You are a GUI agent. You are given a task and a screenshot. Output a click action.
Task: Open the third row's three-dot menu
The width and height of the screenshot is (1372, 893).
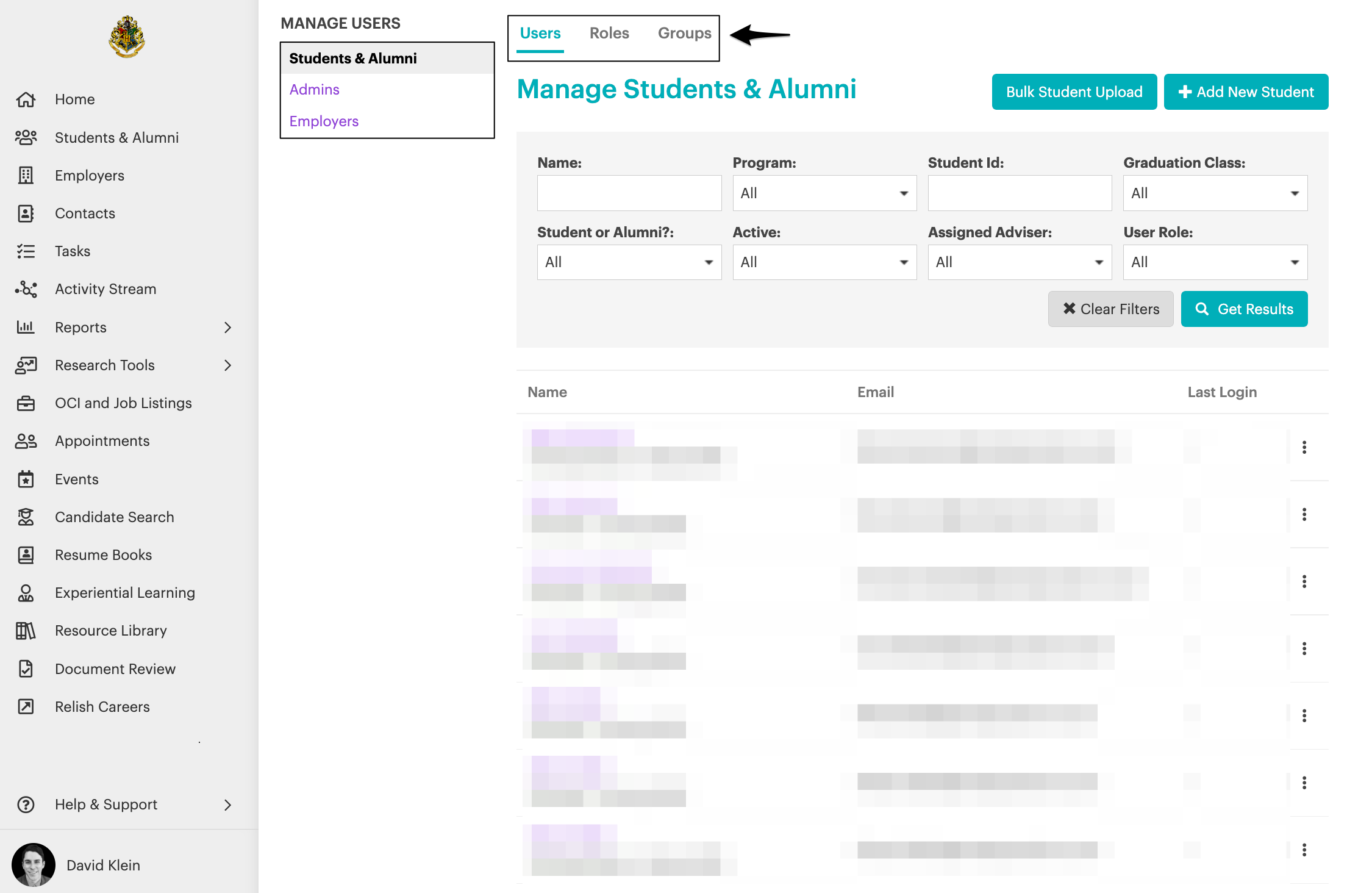coord(1304,581)
